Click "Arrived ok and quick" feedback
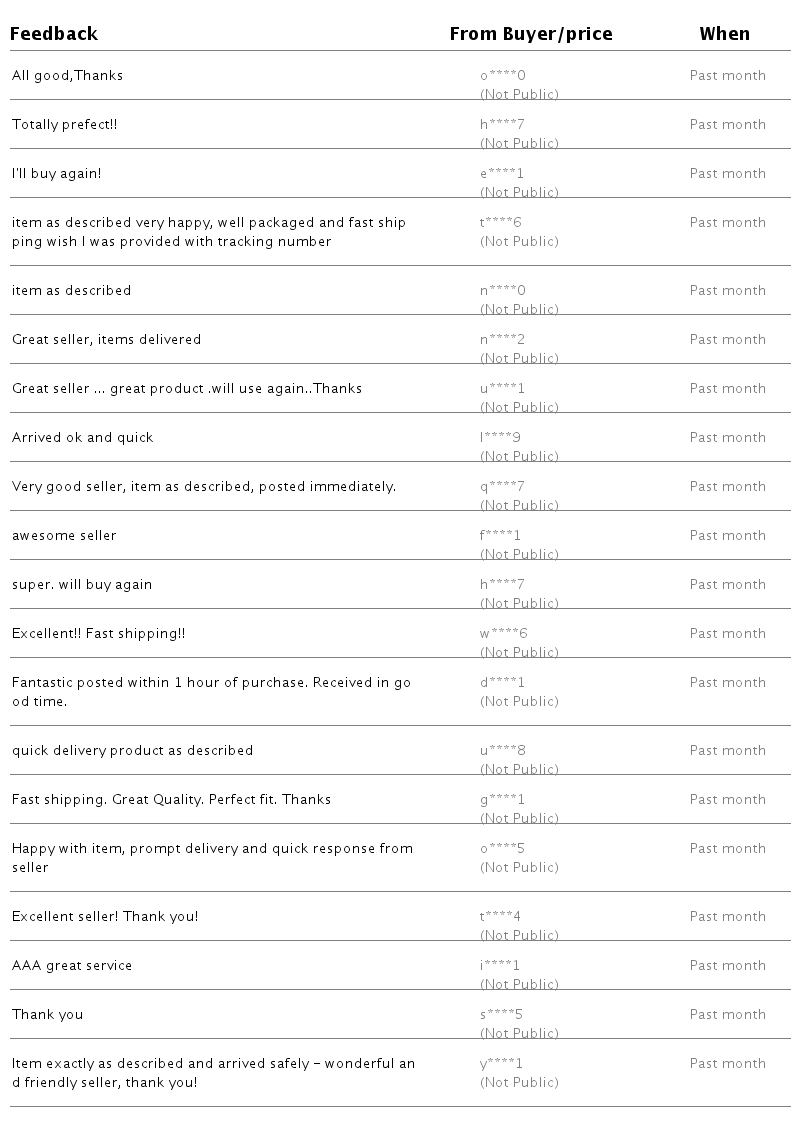Screen dimensions: 800x1126 pyautogui.click(x=83, y=438)
